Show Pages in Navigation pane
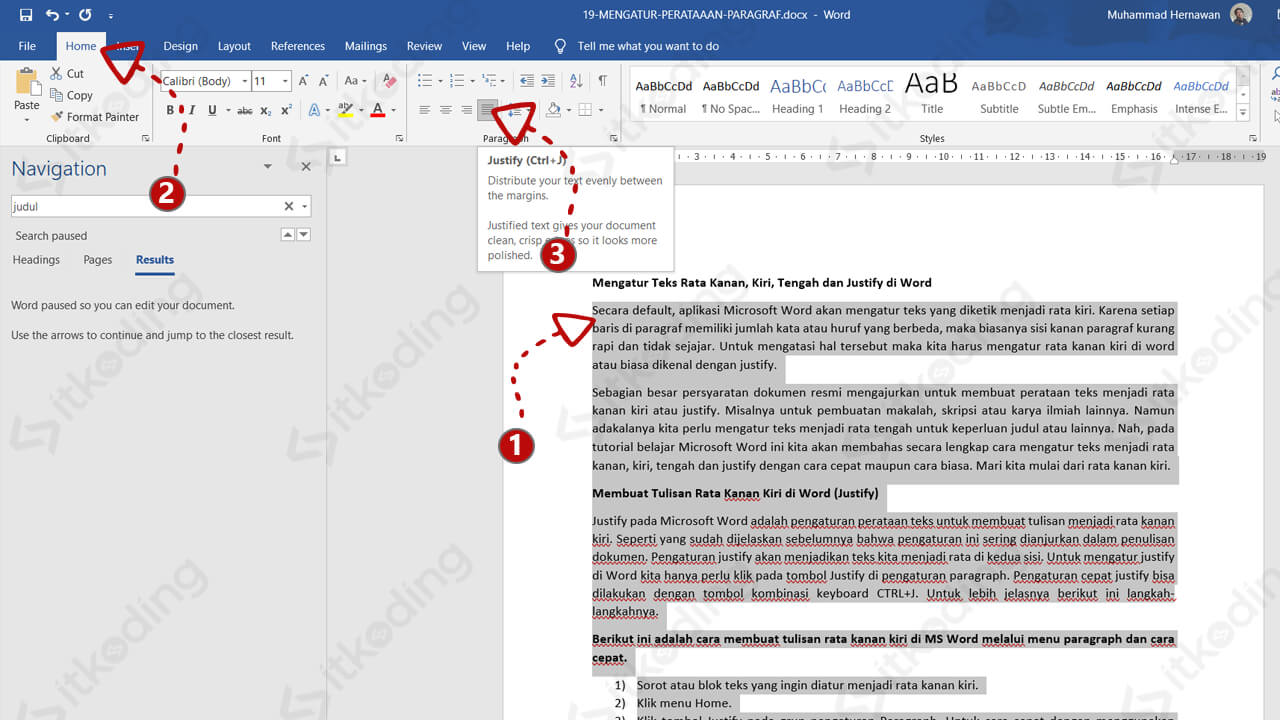The width and height of the screenshot is (1280, 720). [98, 260]
